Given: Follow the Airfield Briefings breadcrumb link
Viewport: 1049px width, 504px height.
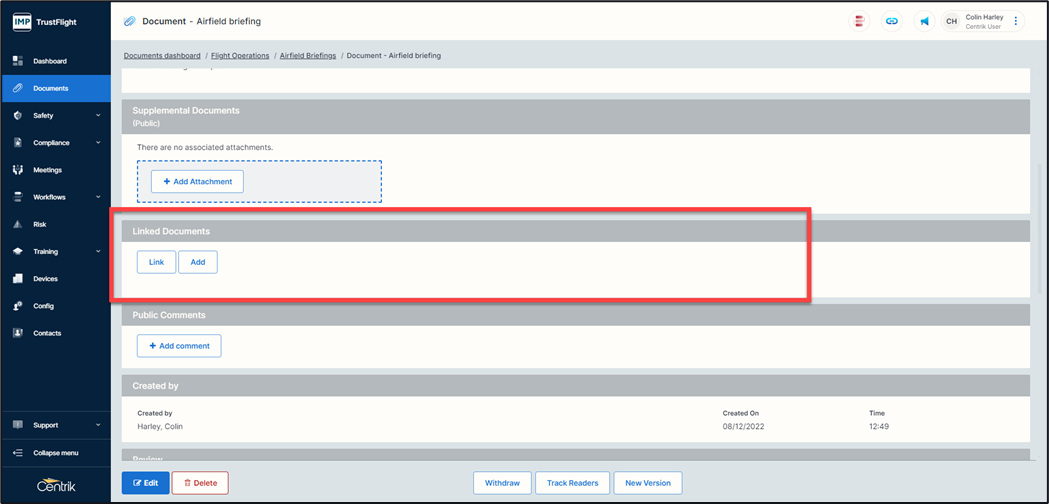Looking at the screenshot, I should pyautogui.click(x=308, y=56).
